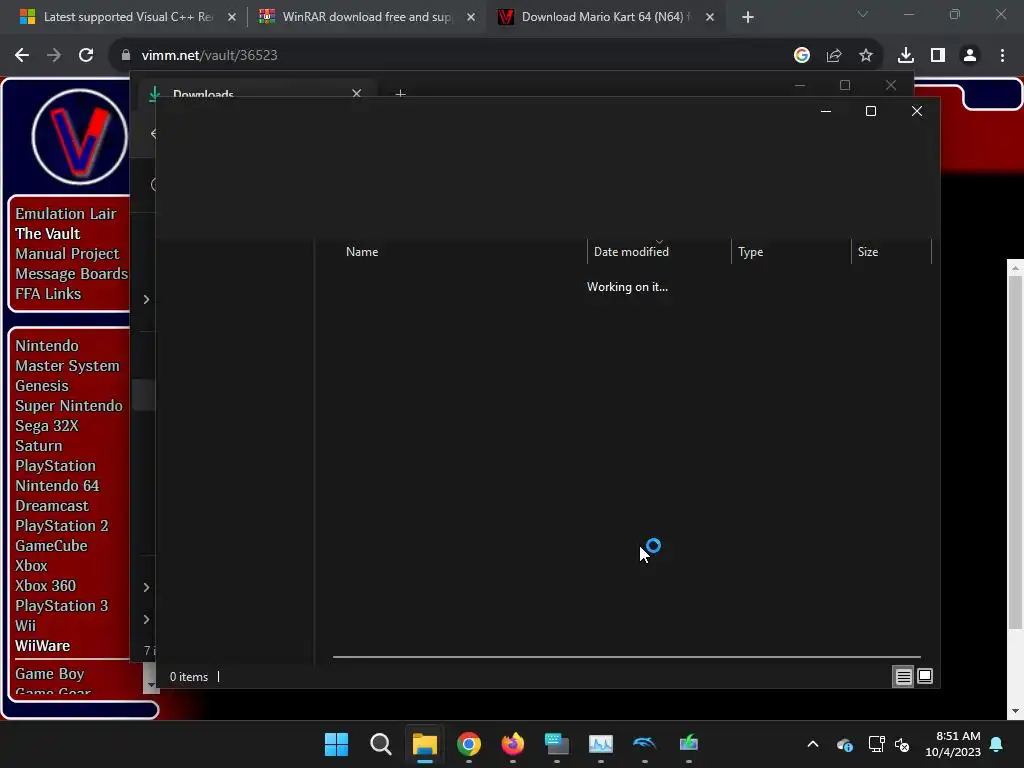Open Chrome three-dot menu

[x=1002, y=56]
